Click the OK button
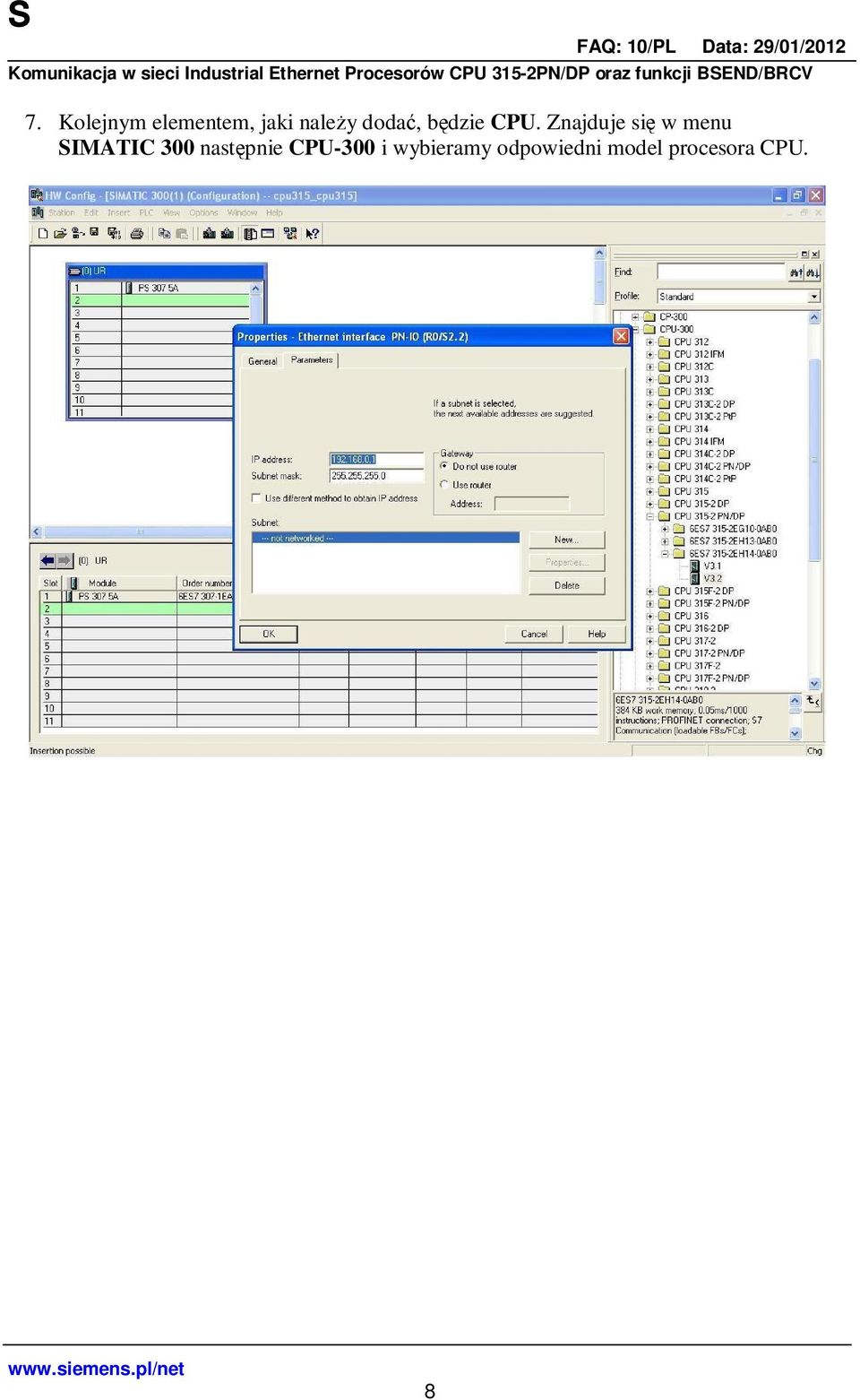Image resolution: width=860 pixels, height=1400 pixels. 269,634
